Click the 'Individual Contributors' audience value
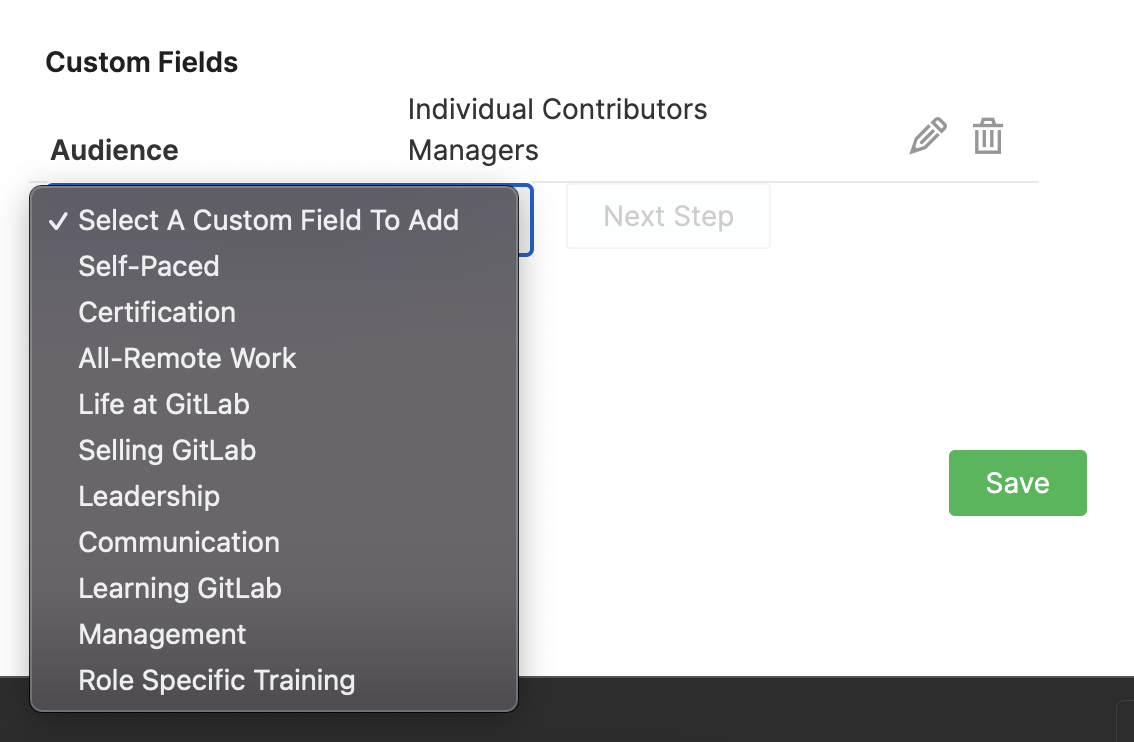Image resolution: width=1134 pixels, height=742 pixels. [557, 109]
